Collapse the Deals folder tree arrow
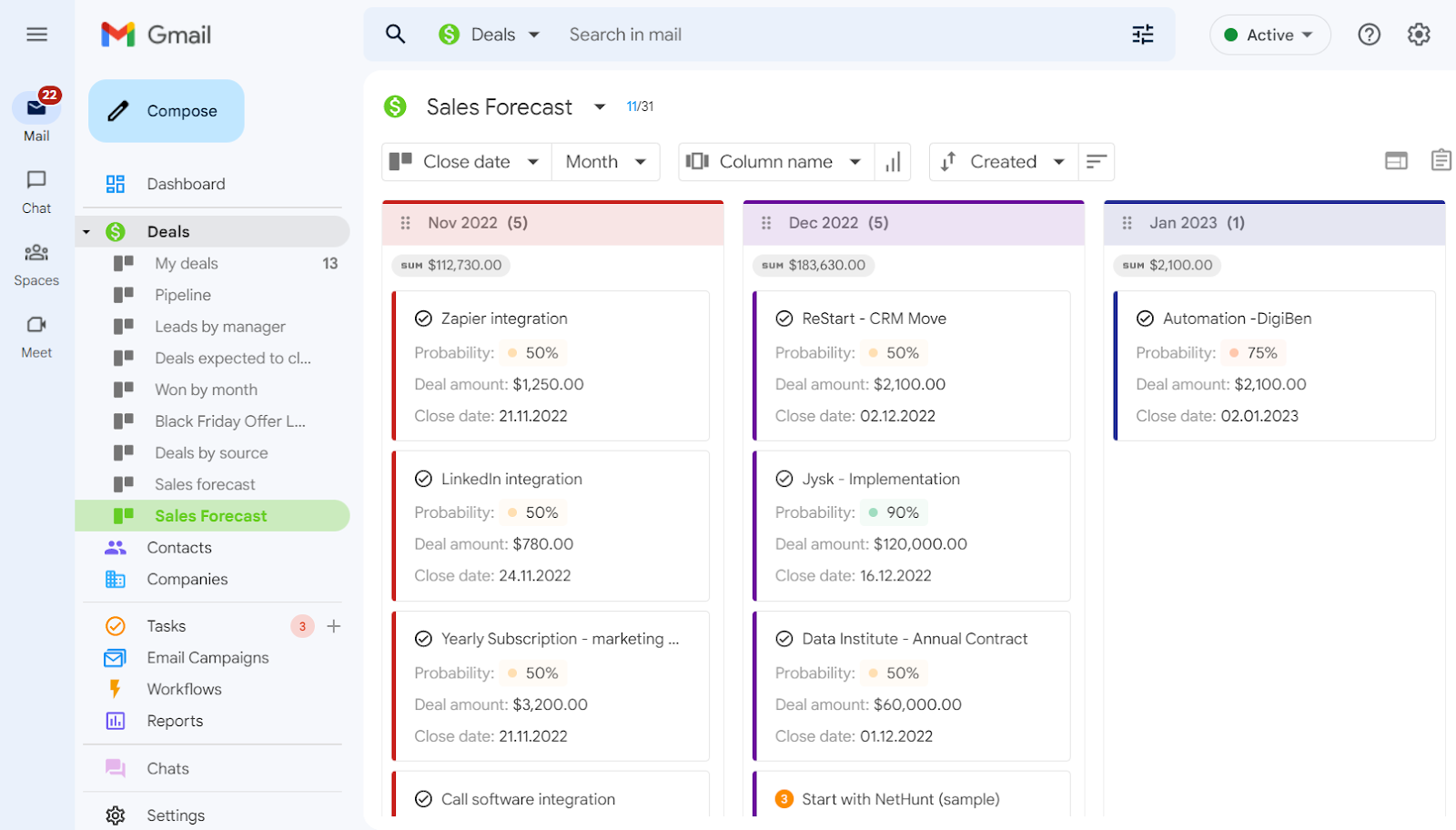Viewport: 1456px width, 830px height. (86, 232)
